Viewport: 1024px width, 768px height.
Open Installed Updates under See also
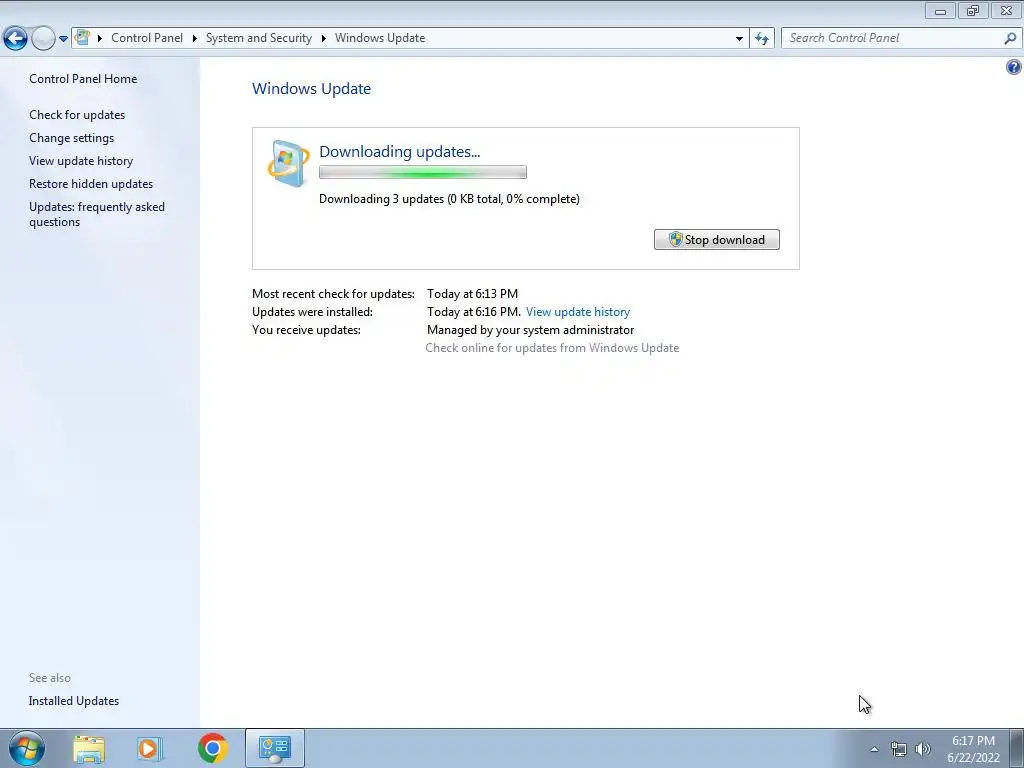click(74, 701)
